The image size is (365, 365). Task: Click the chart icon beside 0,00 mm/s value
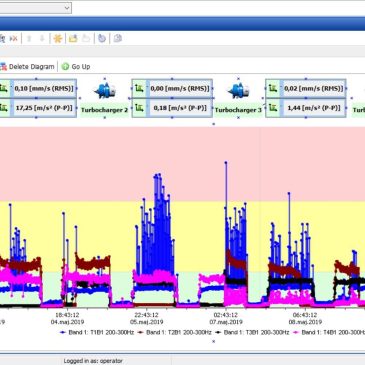tap(139, 89)
